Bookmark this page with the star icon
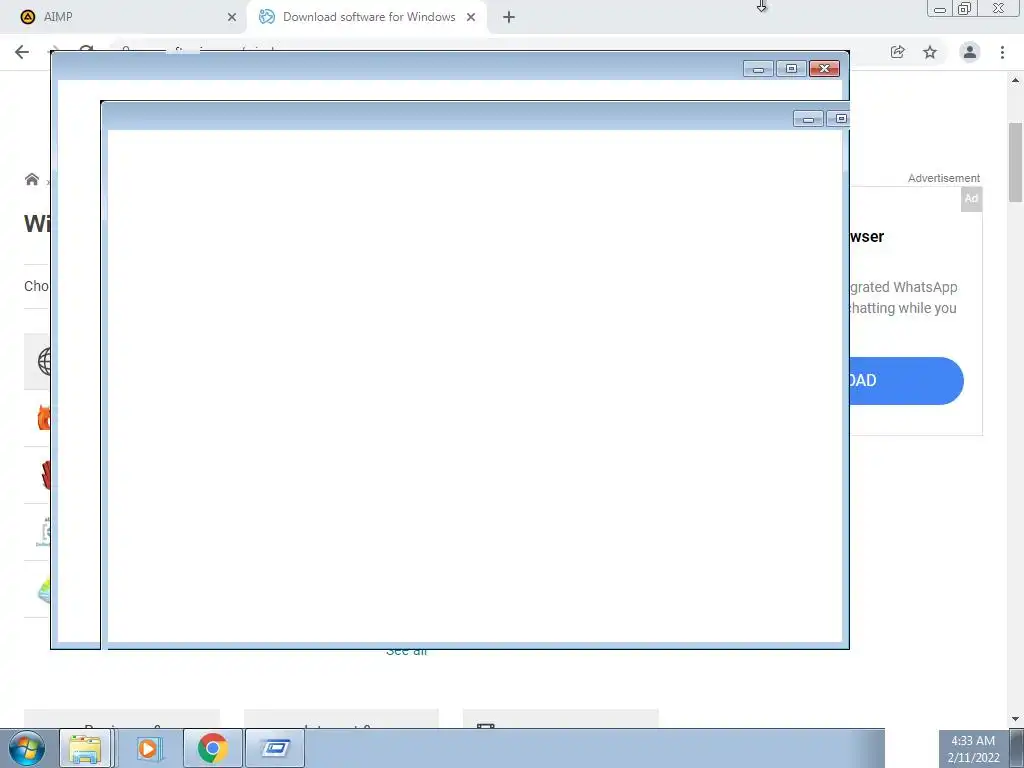The image size is (1024, 768). (930, 52)
